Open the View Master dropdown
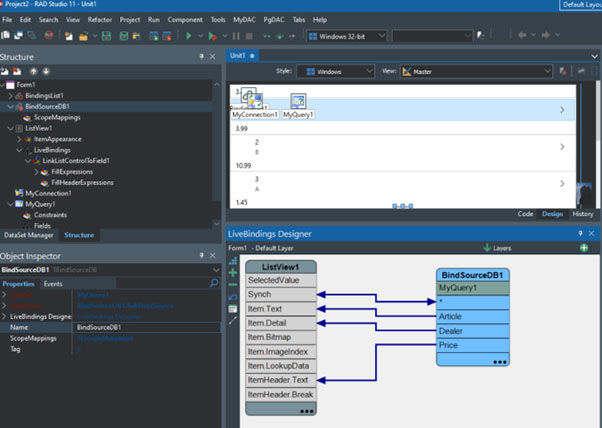 [x=476, y=71]
